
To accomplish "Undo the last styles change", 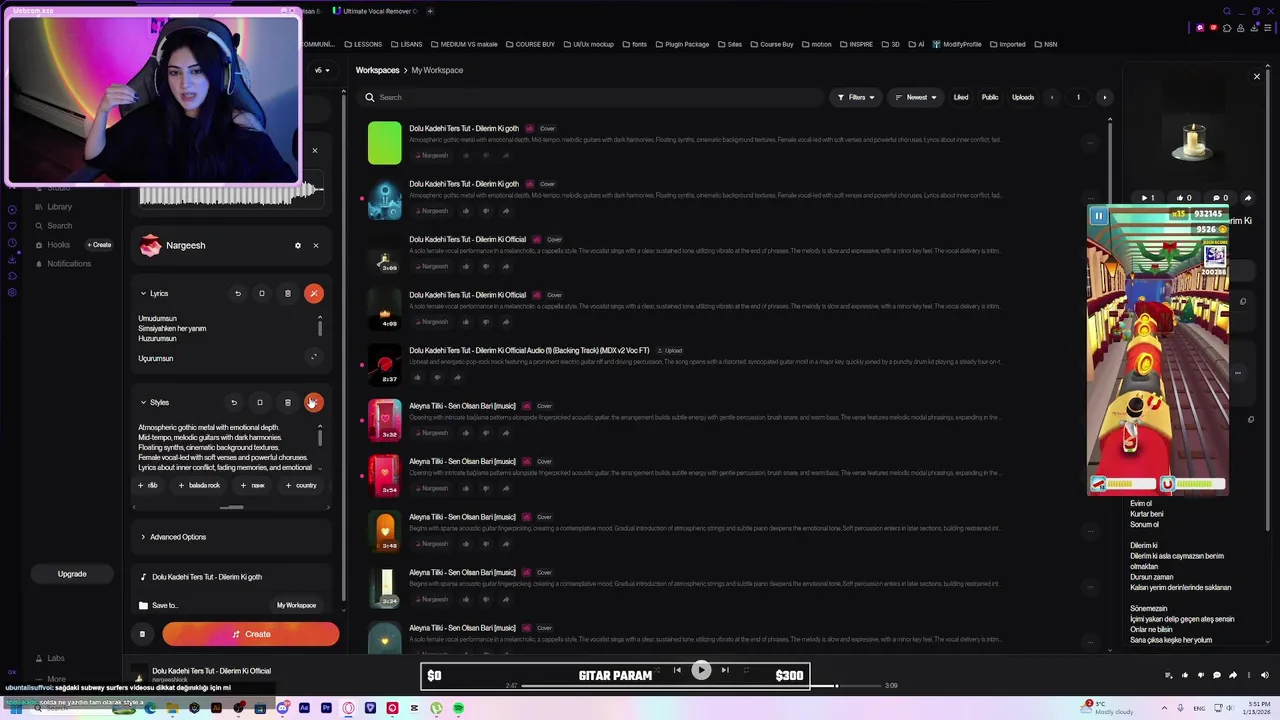I will (x=234, y=402).
